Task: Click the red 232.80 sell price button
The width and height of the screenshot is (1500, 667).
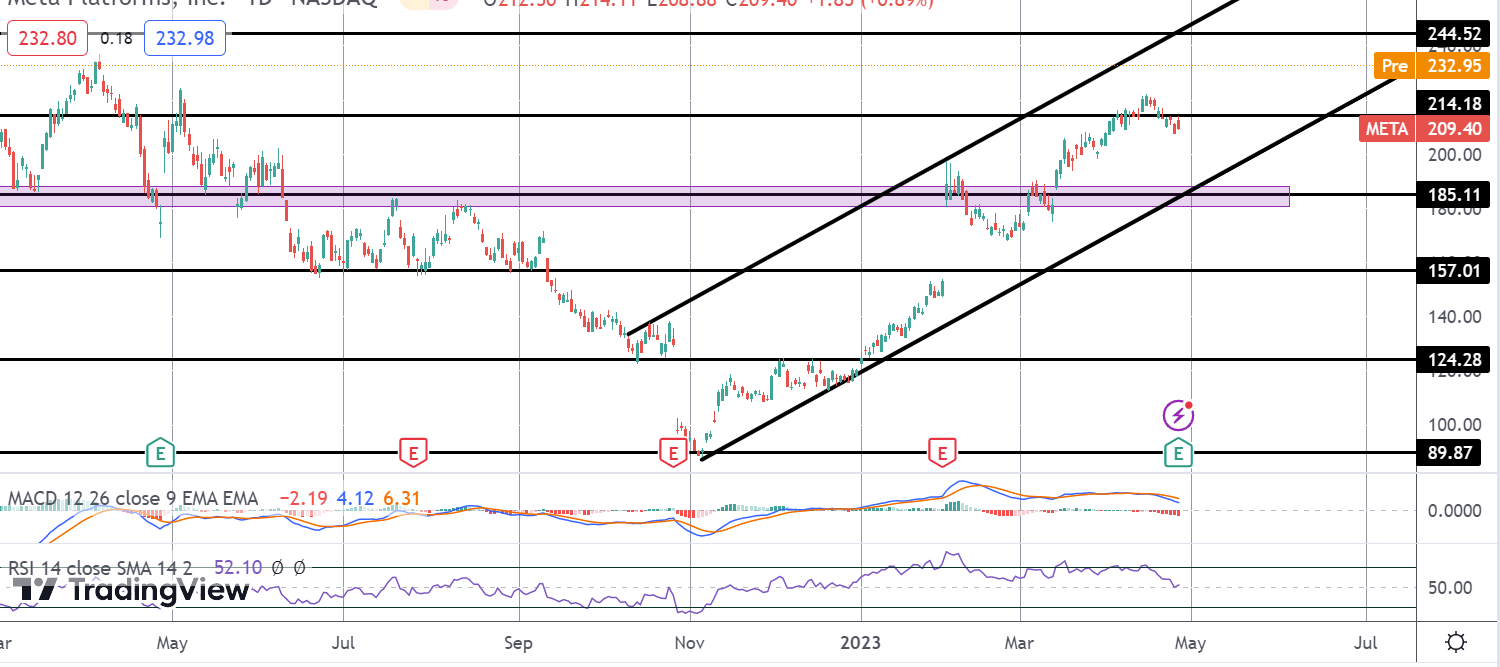Action: pyautogui.click(x=48, y=40)
